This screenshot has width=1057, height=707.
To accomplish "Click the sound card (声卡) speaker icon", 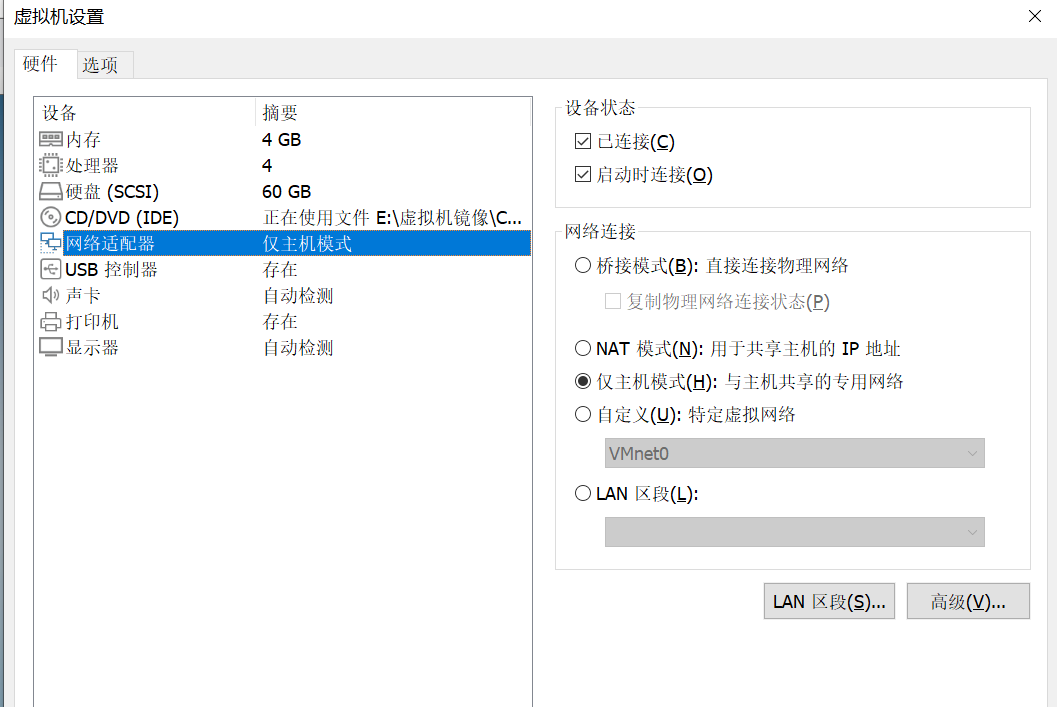I will pos(51,295).
